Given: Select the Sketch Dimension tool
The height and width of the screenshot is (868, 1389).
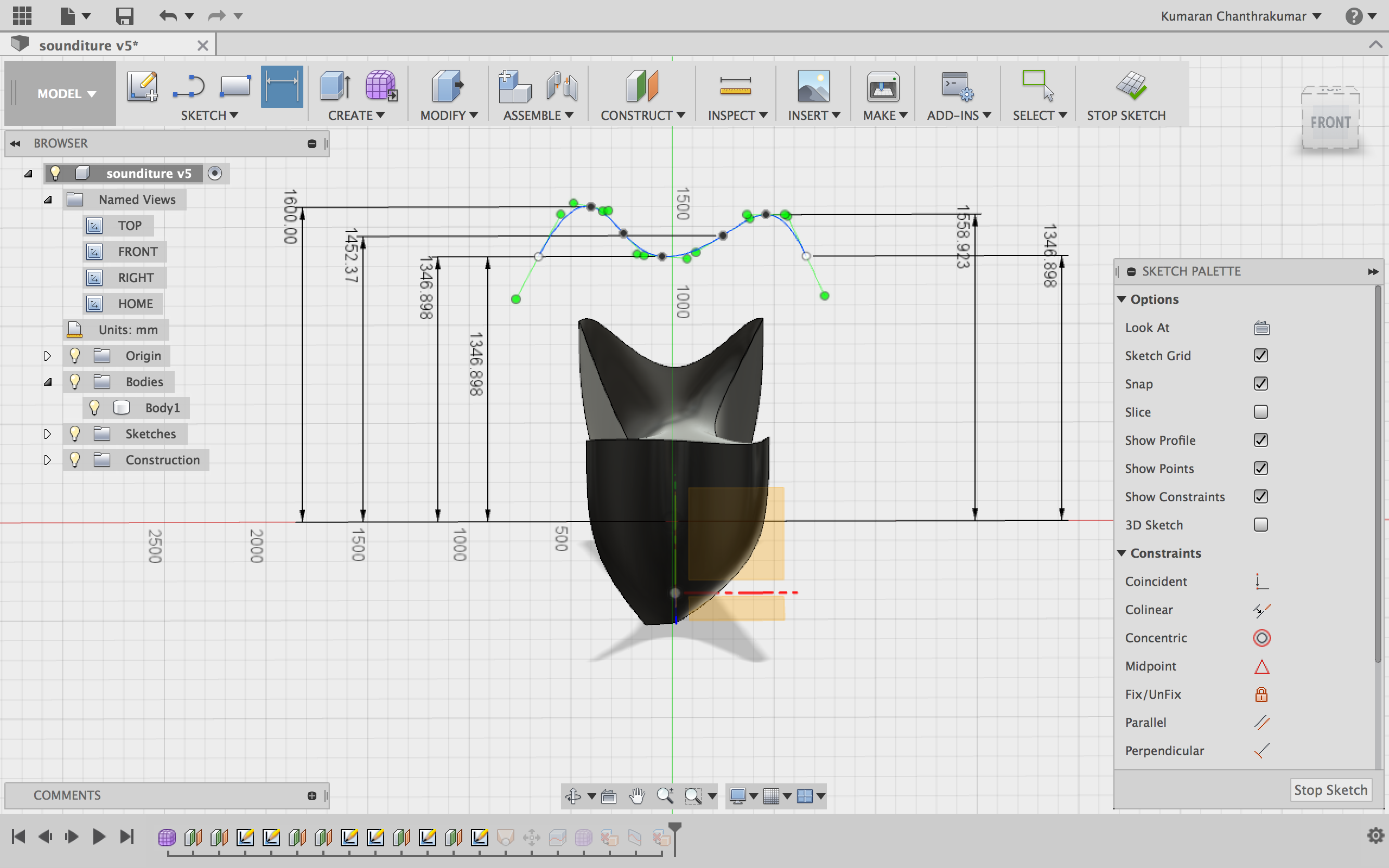Looking at the screenshot, I should pos(281,86).
